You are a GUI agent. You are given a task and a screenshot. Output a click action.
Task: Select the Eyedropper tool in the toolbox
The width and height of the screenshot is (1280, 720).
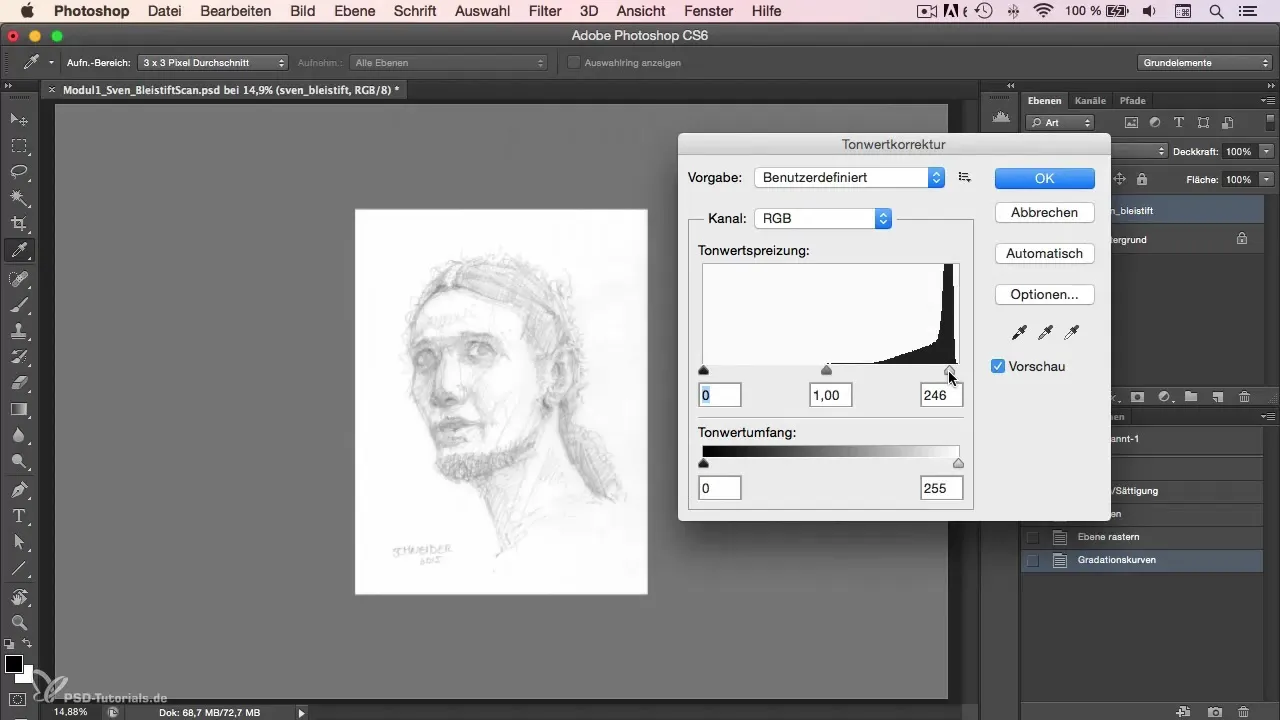pos(18,250)
